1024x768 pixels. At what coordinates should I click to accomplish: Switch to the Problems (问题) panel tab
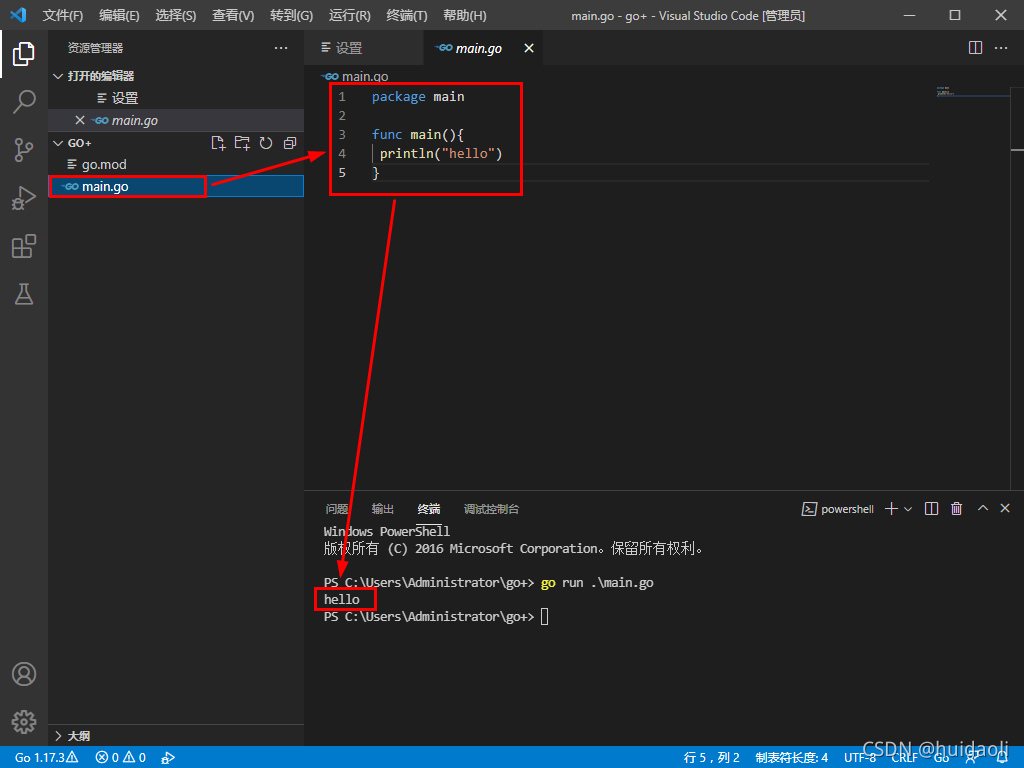coord(337,509)
